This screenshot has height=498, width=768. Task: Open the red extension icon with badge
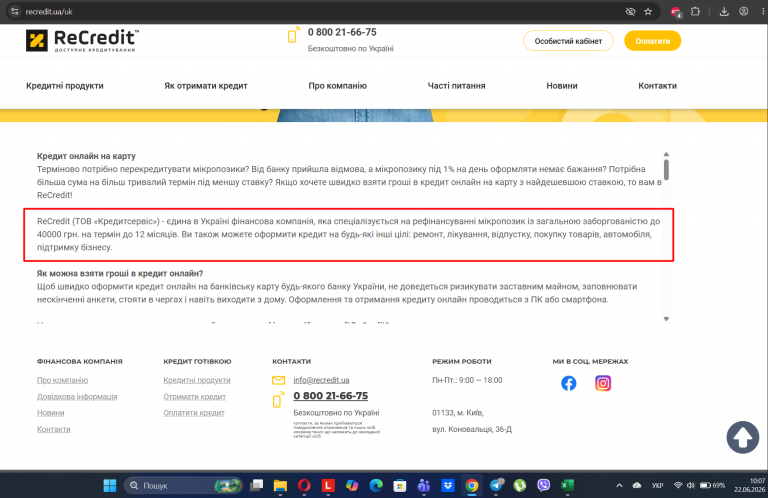(x=676, y=12)
